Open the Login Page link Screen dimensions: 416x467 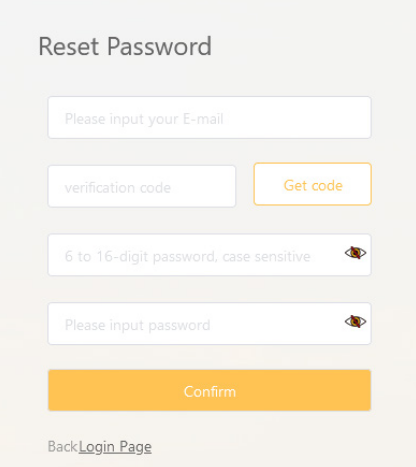click(x=115, y=447)
